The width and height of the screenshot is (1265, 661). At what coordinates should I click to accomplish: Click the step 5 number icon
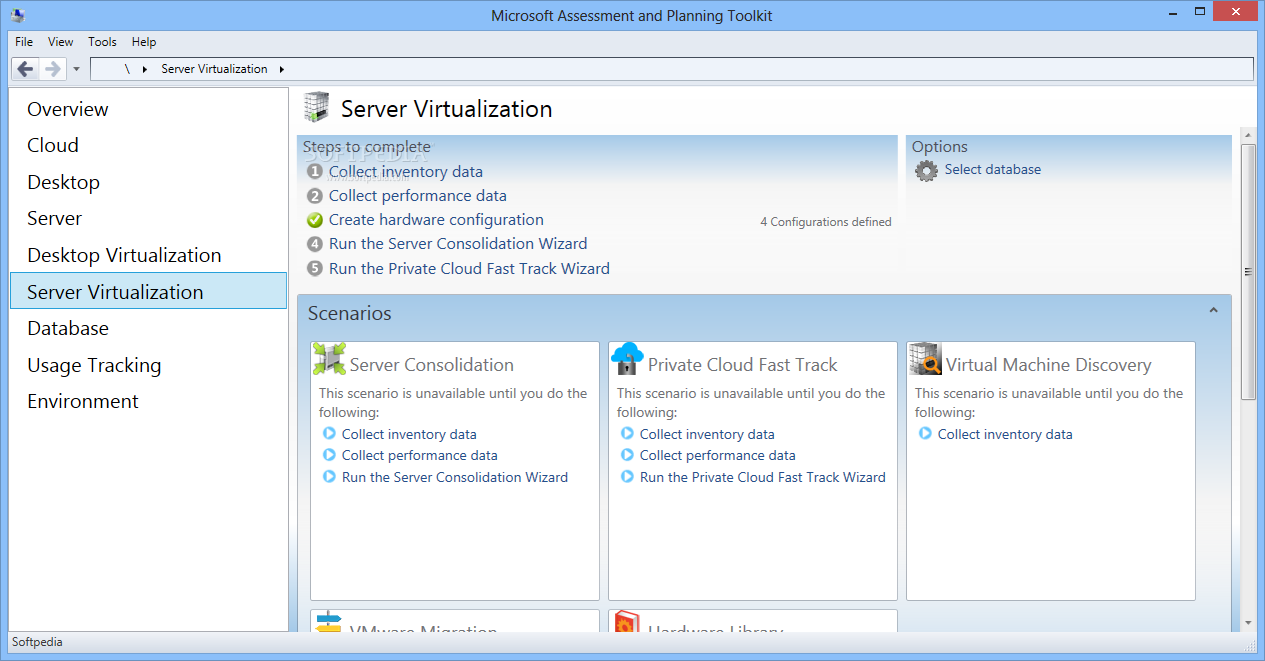[315, 268]
